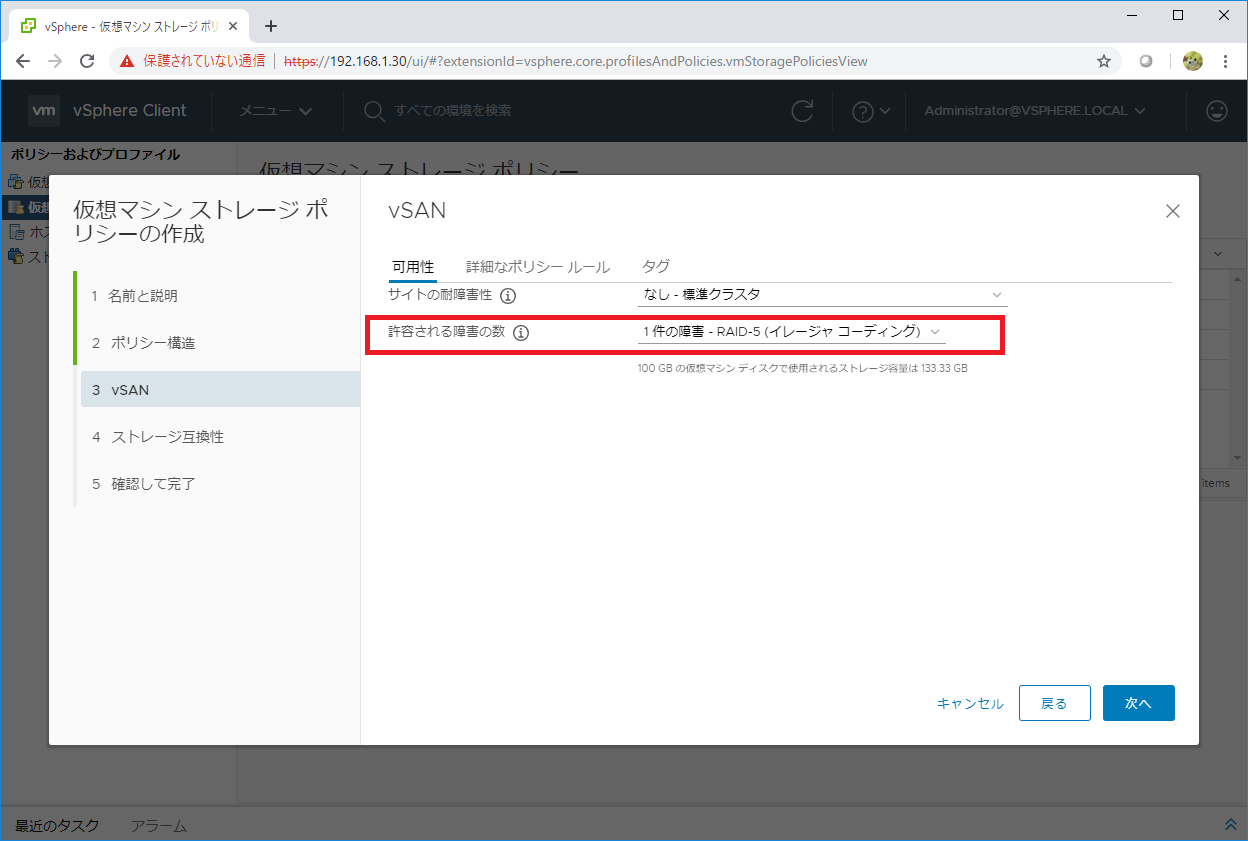Click the 次へ button
The image size is (1248, 841).
(x=1138, y=703)
